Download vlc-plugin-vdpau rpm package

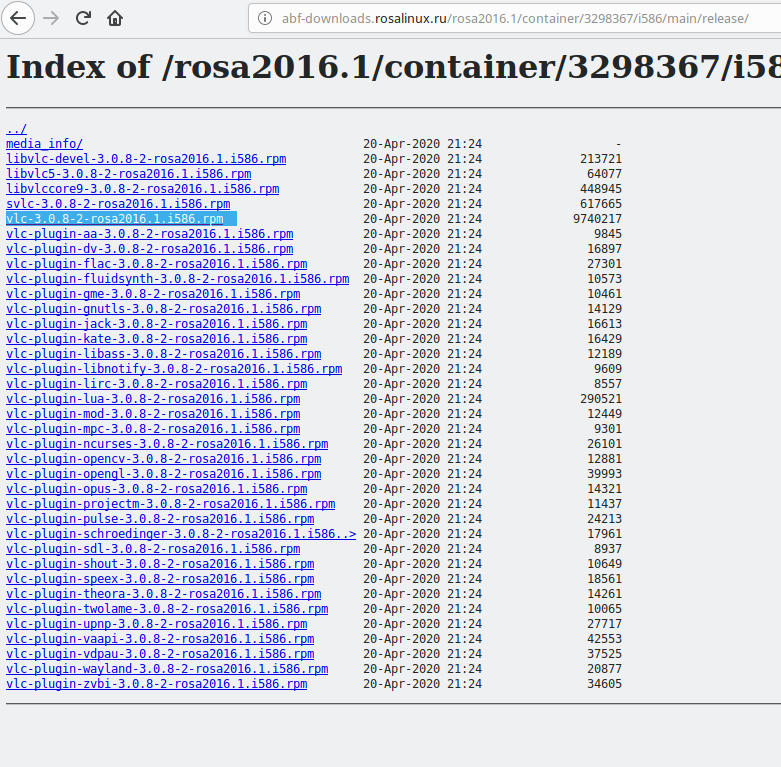point(160,653)
